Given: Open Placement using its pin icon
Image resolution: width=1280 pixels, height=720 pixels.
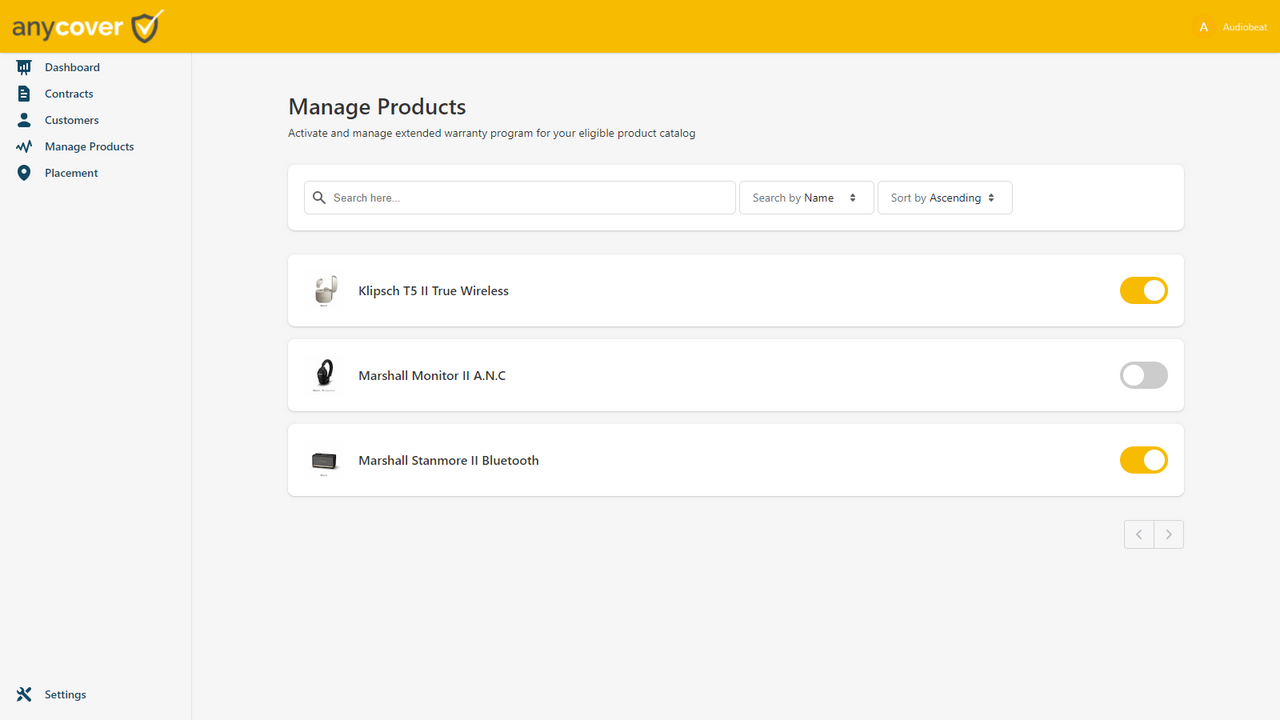Looking at the screenshot, I should [x=24, y=172].
